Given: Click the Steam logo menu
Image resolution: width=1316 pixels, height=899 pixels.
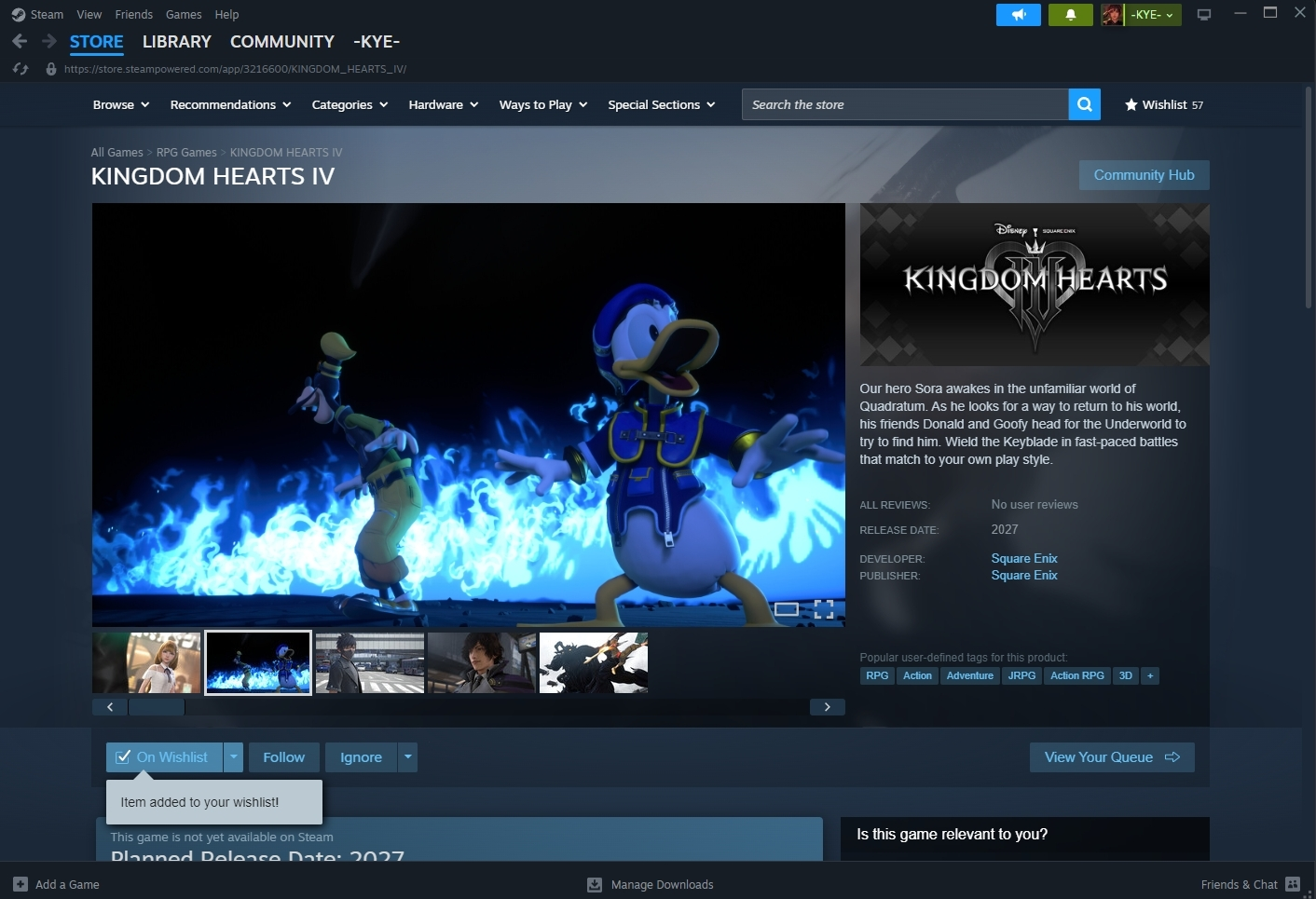Looking at the screenshot, I should pyautogui.click(x=37, y=15).
